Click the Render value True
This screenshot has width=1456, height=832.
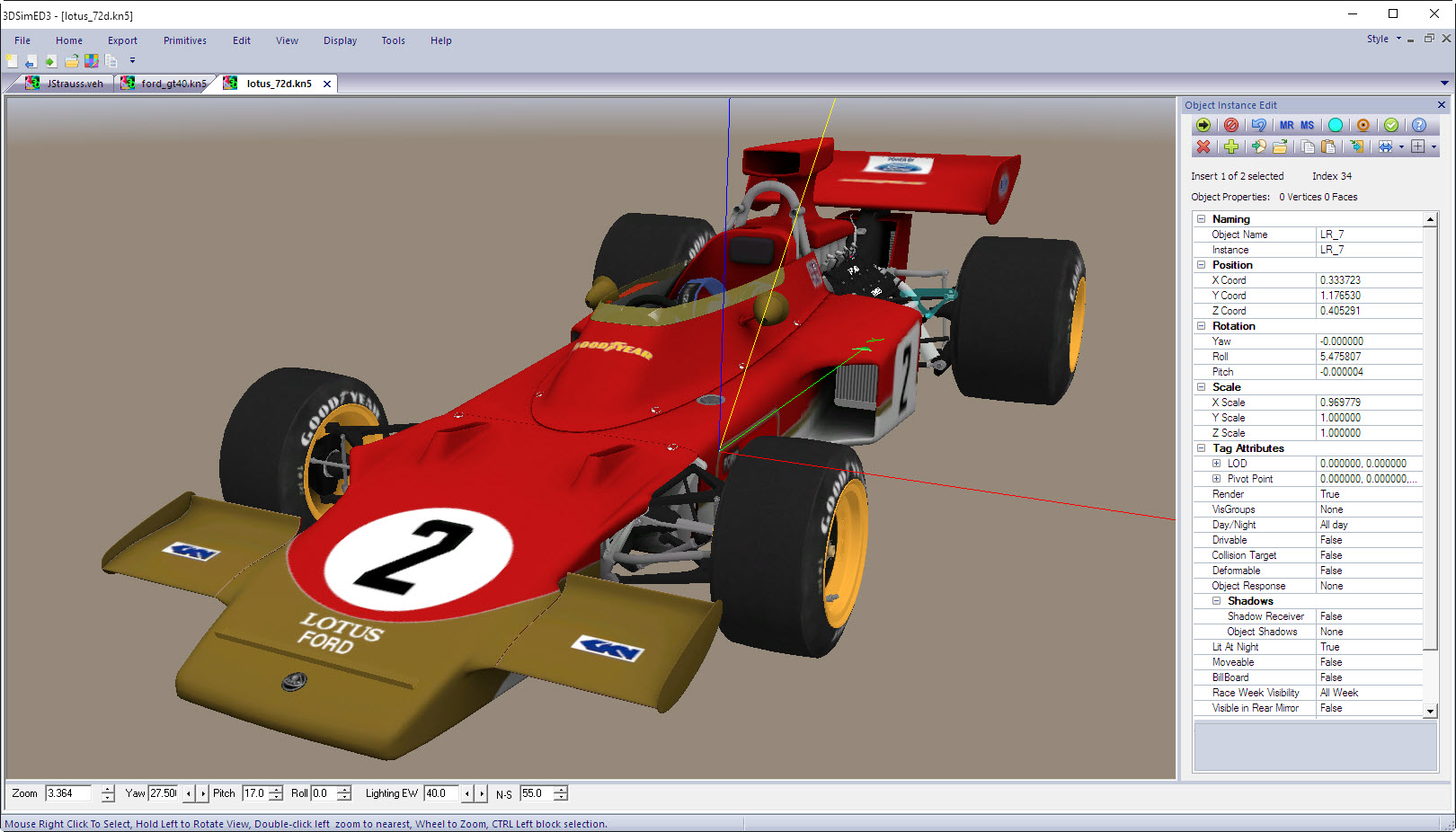pos(1370,494)
